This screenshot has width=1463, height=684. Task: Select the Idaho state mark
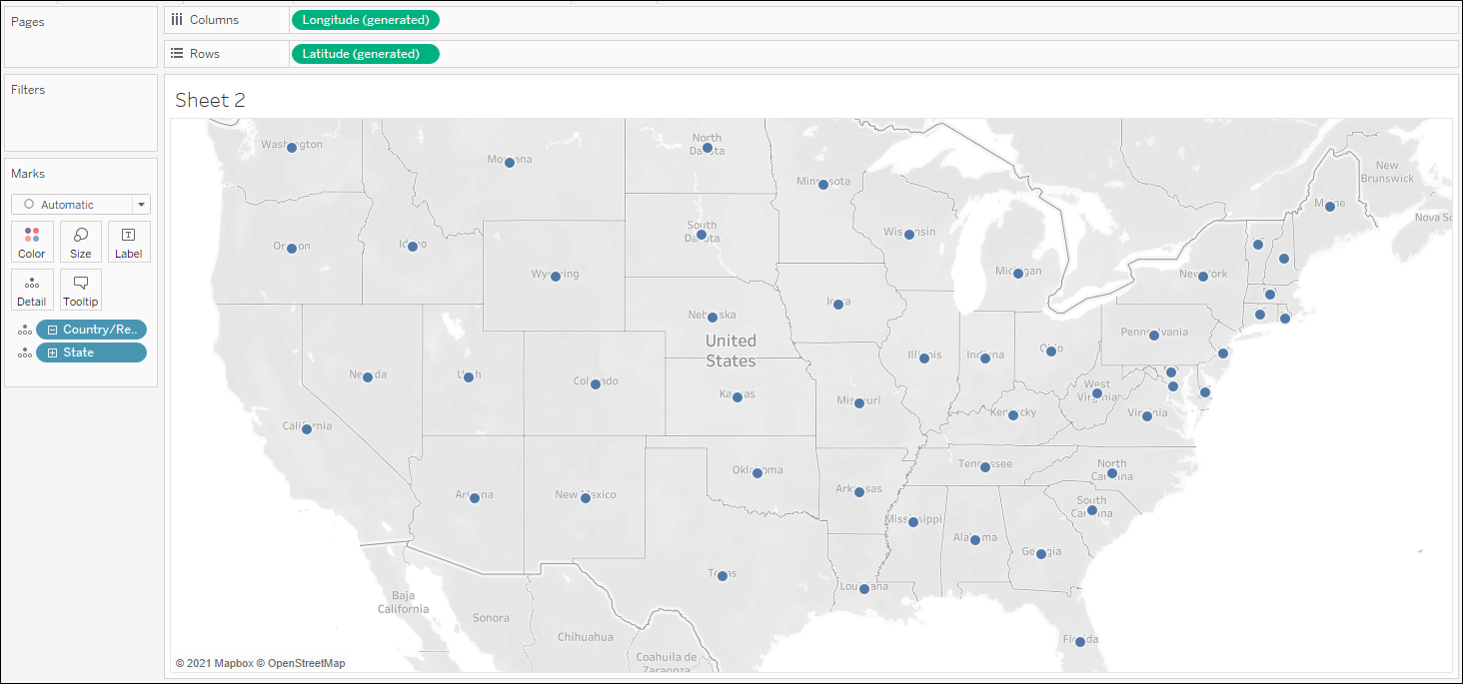[412, 247]
